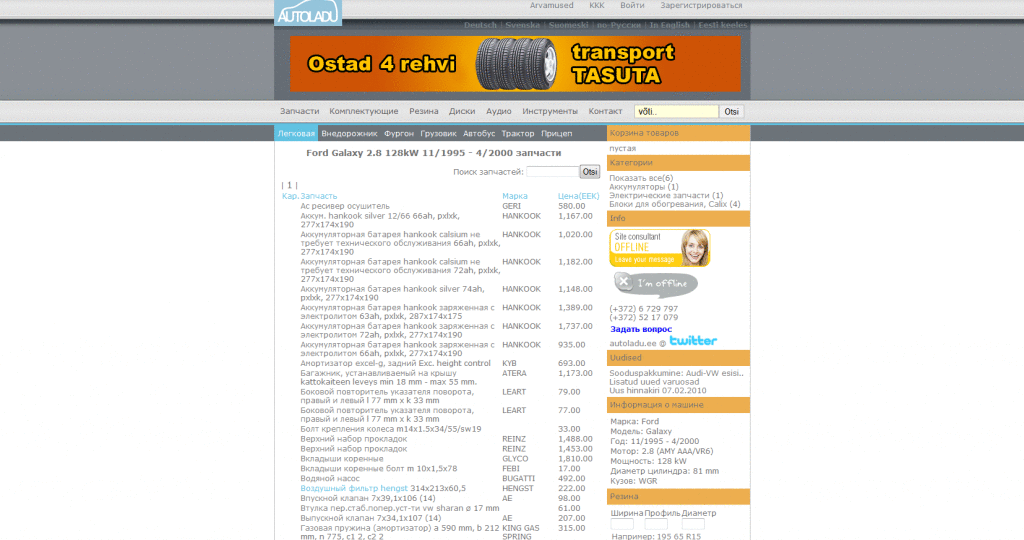1024x540 pixels.
Task: Select the Прицеп tab
Action: coord(556,133)
